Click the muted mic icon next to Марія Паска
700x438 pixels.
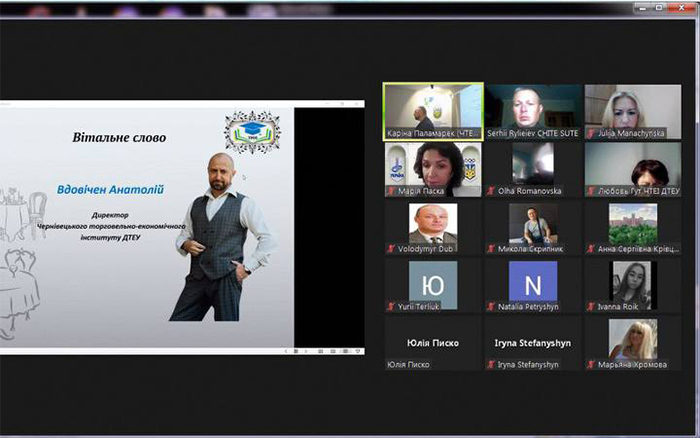point(391,191)
